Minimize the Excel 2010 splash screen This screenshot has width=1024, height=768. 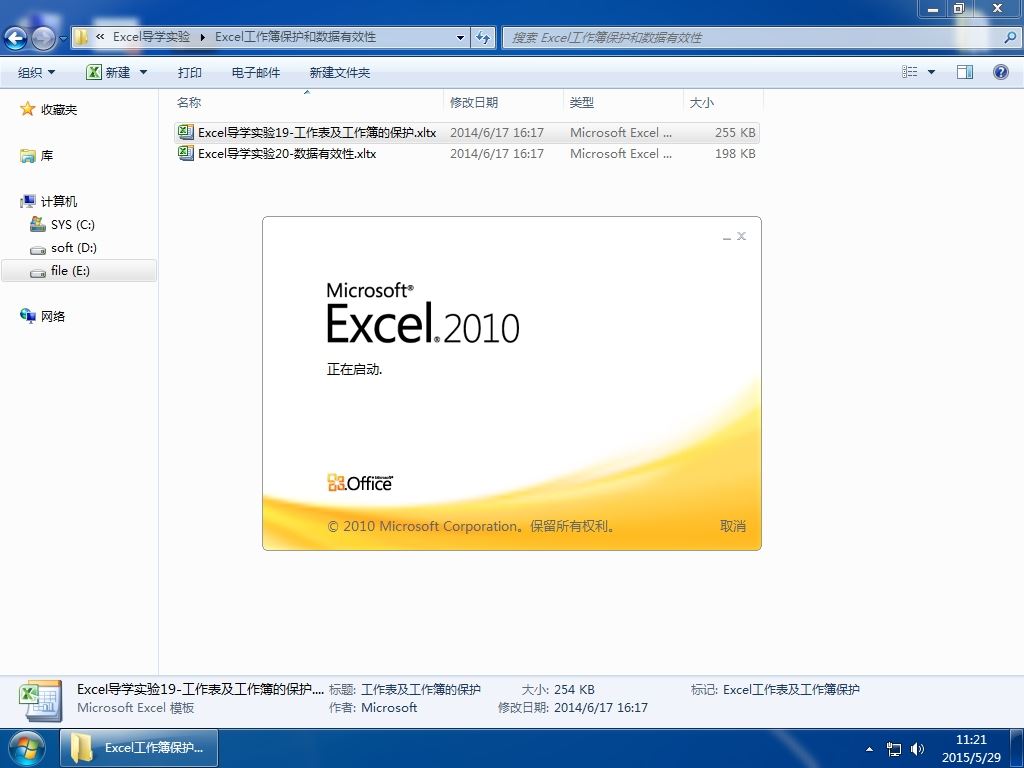(x=727, y=237)
